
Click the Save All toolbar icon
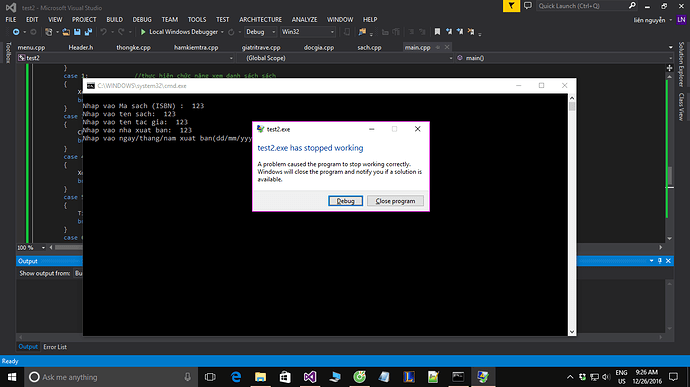88,32
